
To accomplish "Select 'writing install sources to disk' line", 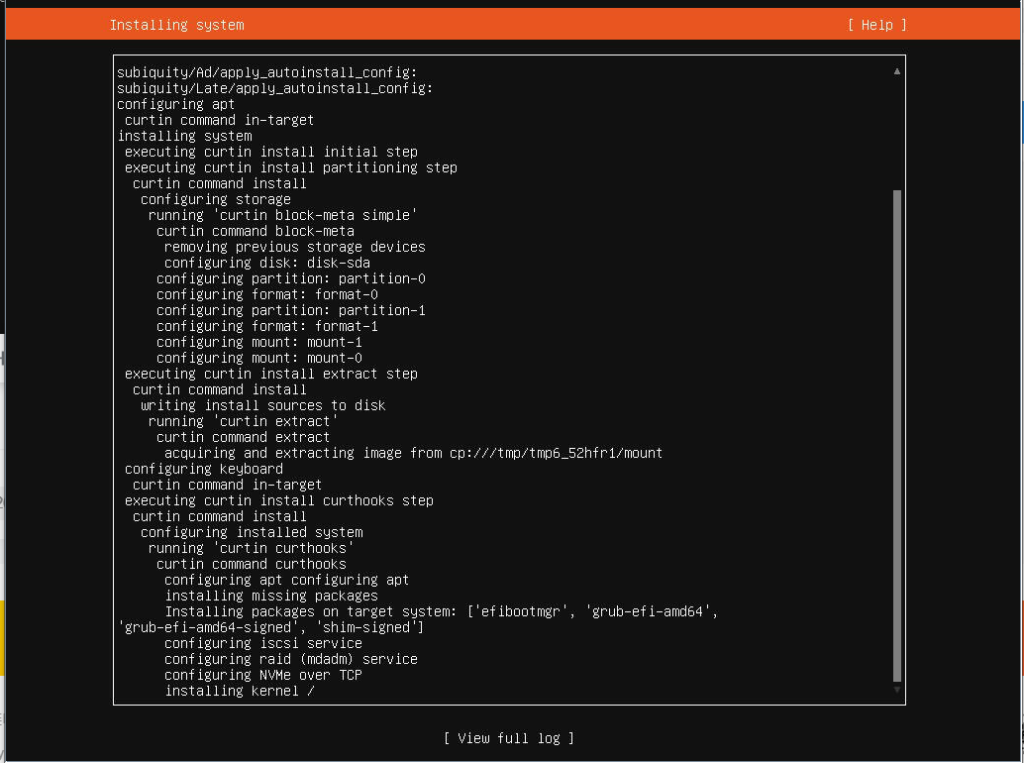I will (262, 405).
